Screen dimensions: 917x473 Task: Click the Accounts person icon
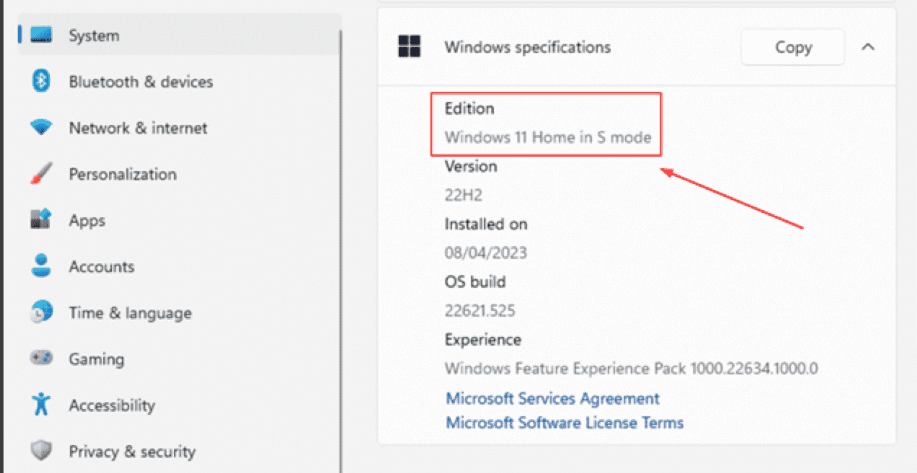point(41,266)
